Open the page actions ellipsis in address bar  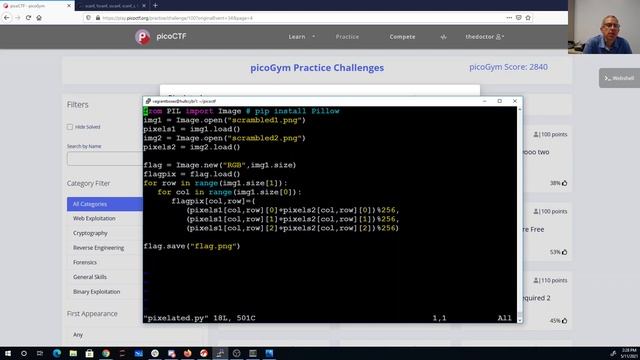(509, 18)
